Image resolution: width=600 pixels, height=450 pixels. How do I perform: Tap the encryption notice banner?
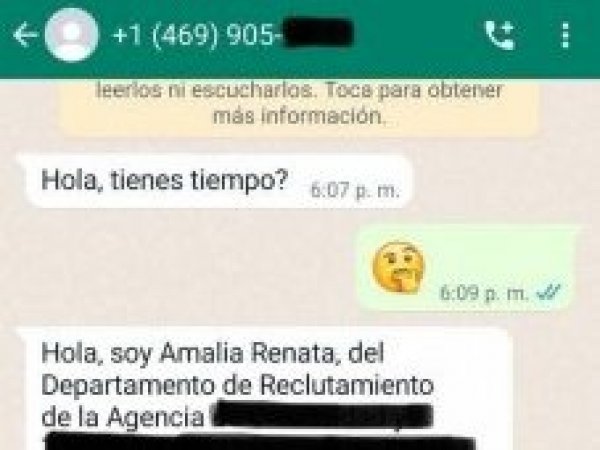300,108
